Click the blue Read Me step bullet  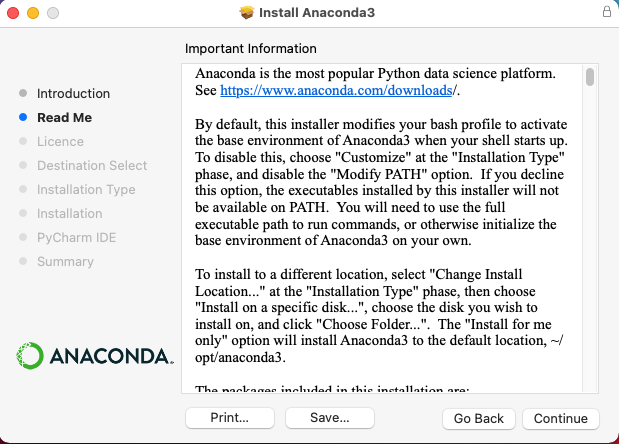(23, 117)
